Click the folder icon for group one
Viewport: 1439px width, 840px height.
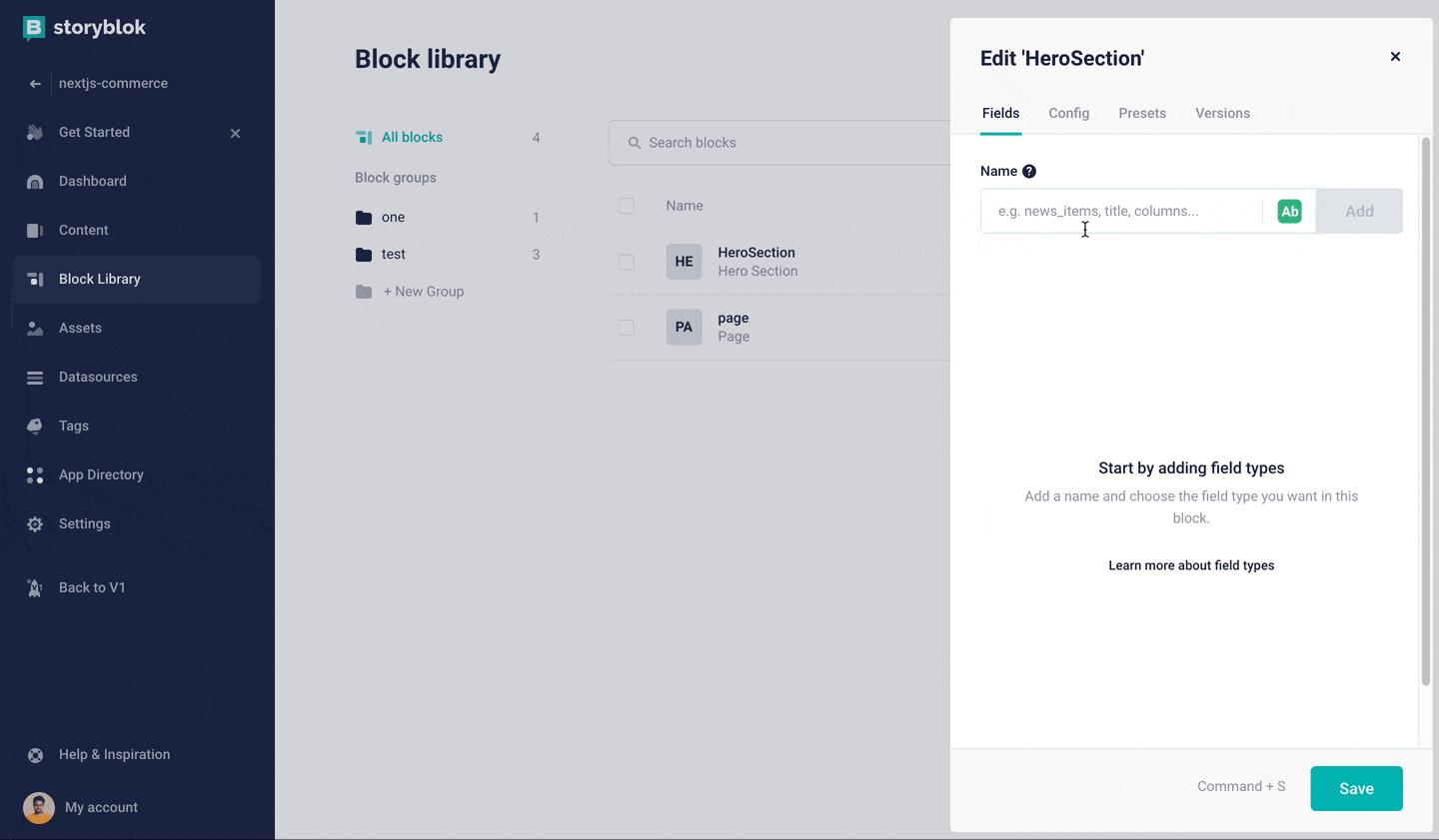364,218
